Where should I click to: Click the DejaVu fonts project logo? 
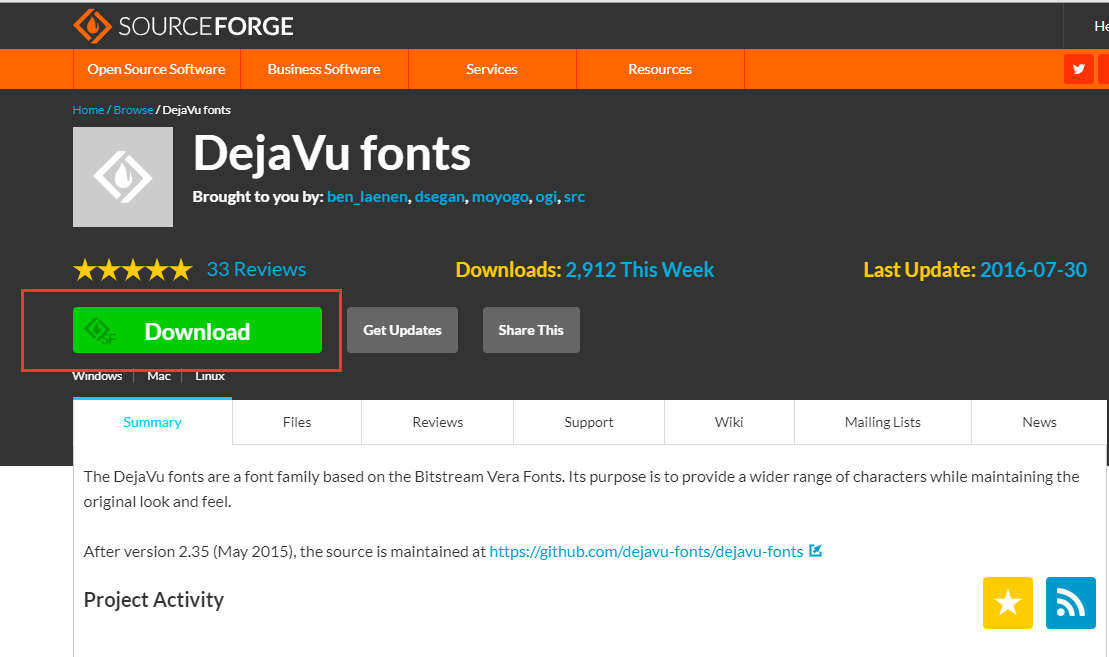(x=122, y=177)
